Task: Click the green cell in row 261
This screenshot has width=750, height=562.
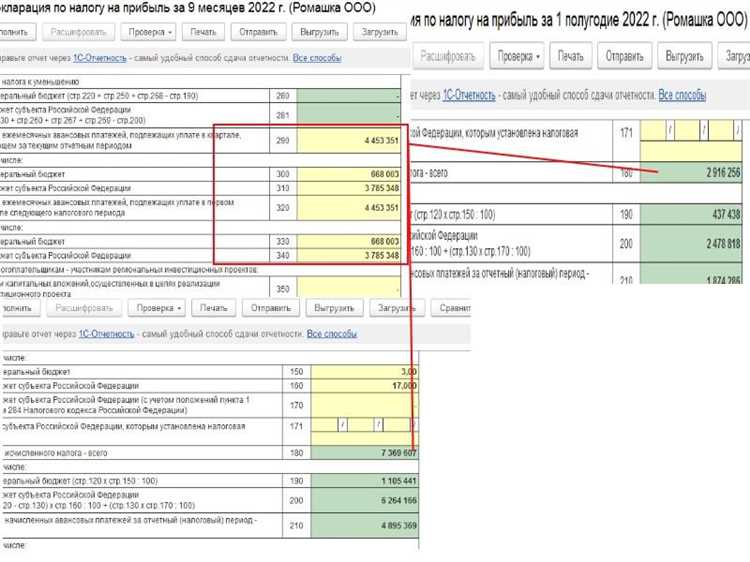Action: coord(349,115)
